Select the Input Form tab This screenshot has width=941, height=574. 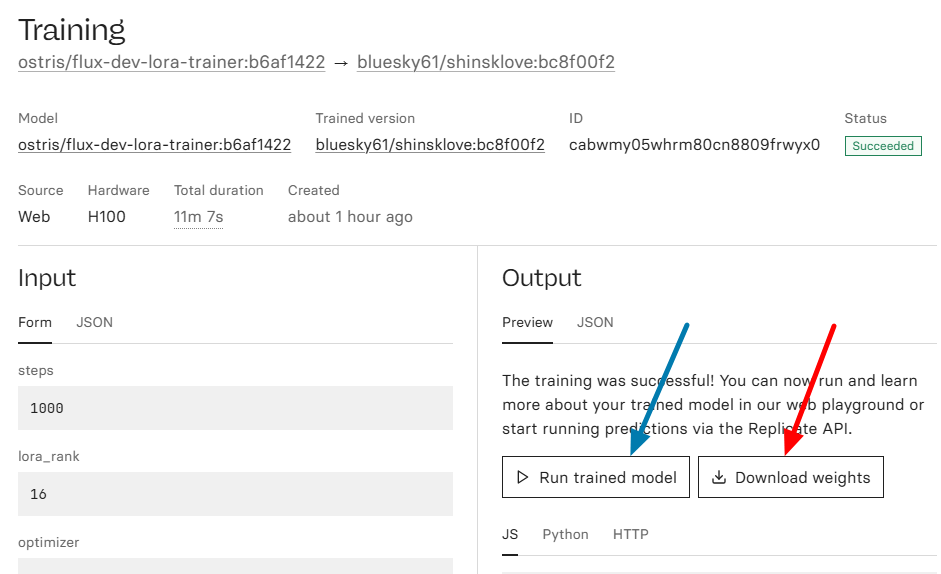(35, 322)
